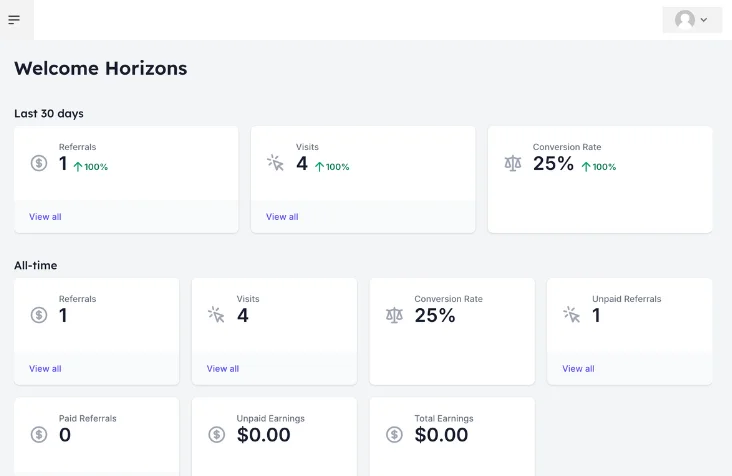View all all-time visits
The height and width of the screenshot is (476, 732).
click(223, 369)
